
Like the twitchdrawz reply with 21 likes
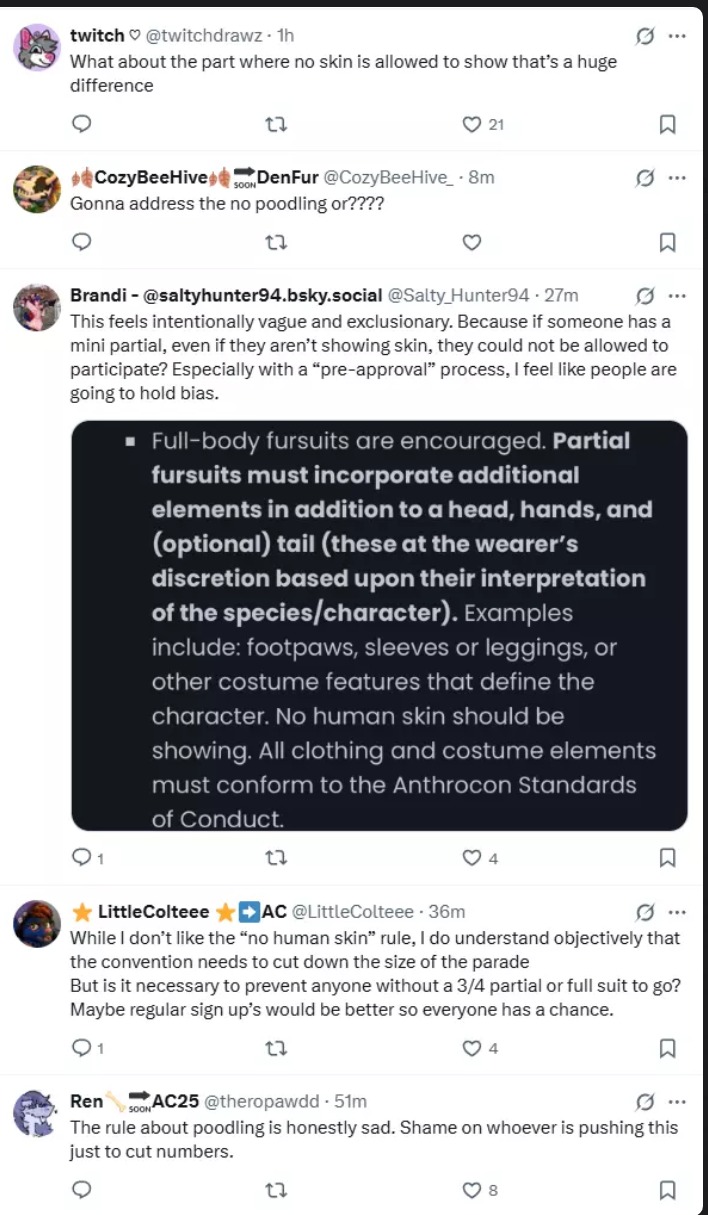[472, 124]
